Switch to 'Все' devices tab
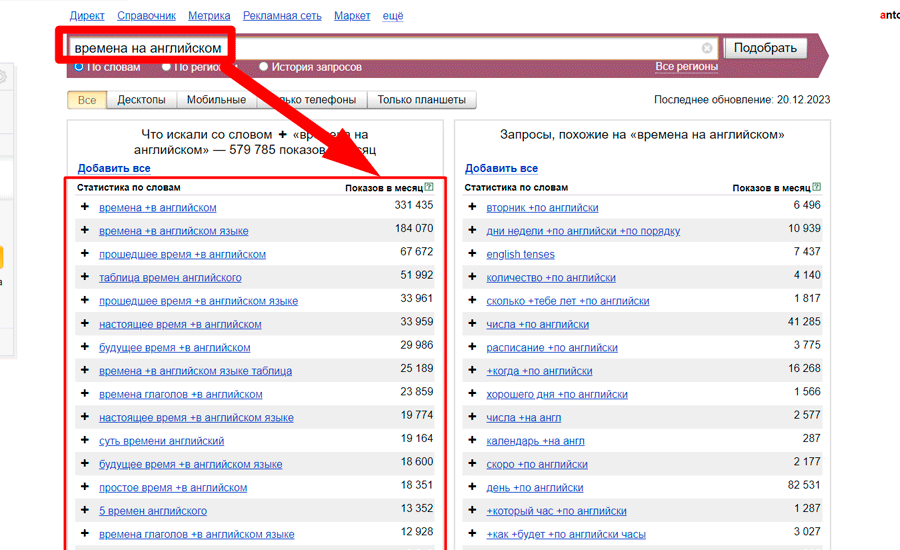This screenshot has height=550, width=900. tap(87, 100)
